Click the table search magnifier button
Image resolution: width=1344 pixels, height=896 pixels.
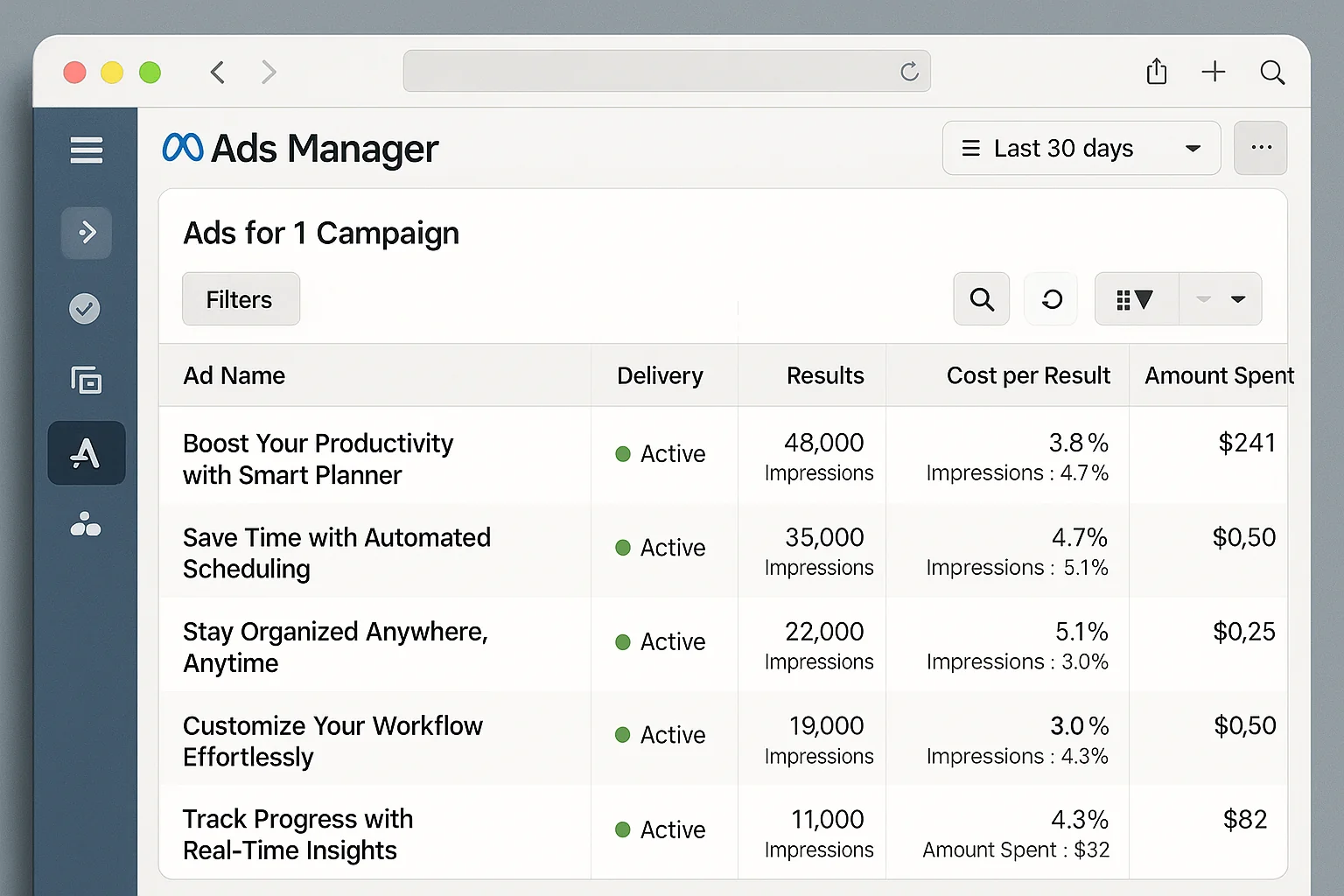[x=982, y=299]
